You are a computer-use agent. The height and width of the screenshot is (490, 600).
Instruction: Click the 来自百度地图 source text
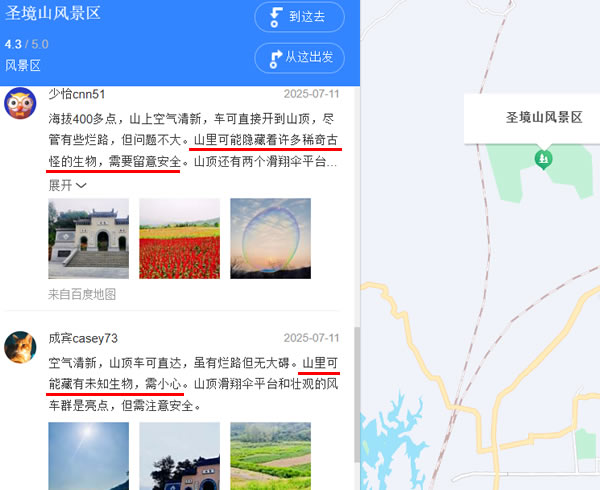pyautogui.click(x=82, y=294)
